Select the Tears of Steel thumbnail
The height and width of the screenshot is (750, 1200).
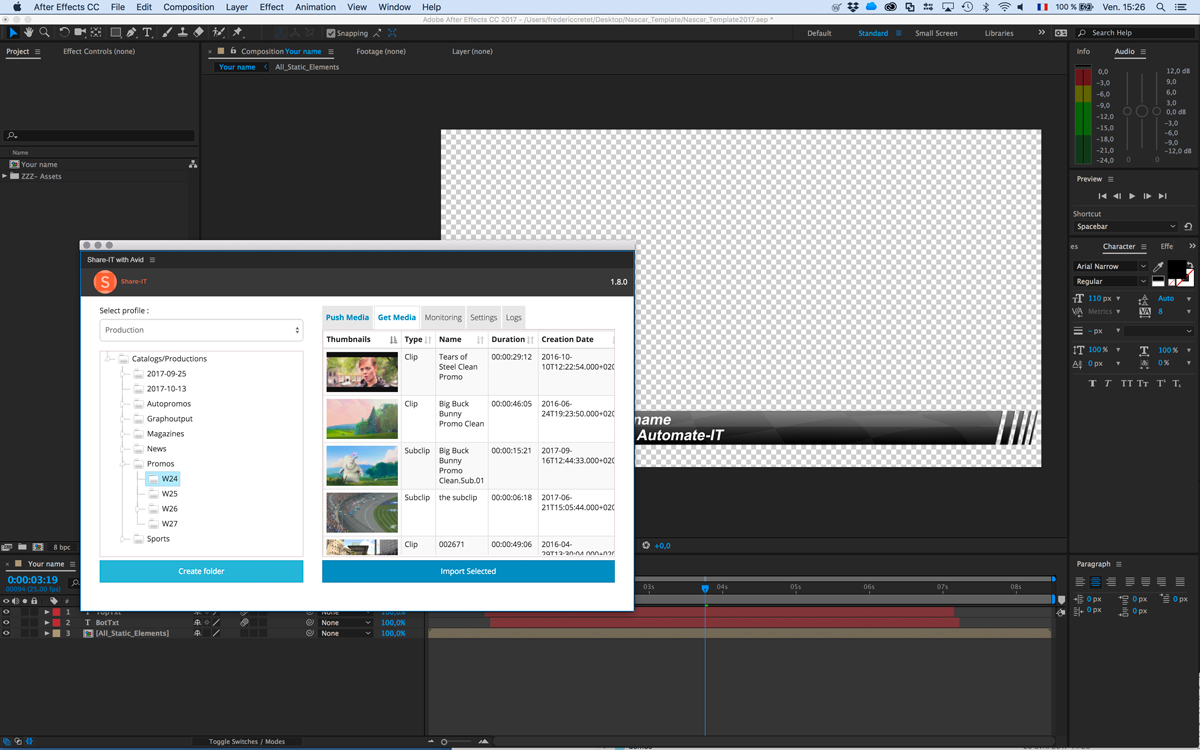coord(362,373)
